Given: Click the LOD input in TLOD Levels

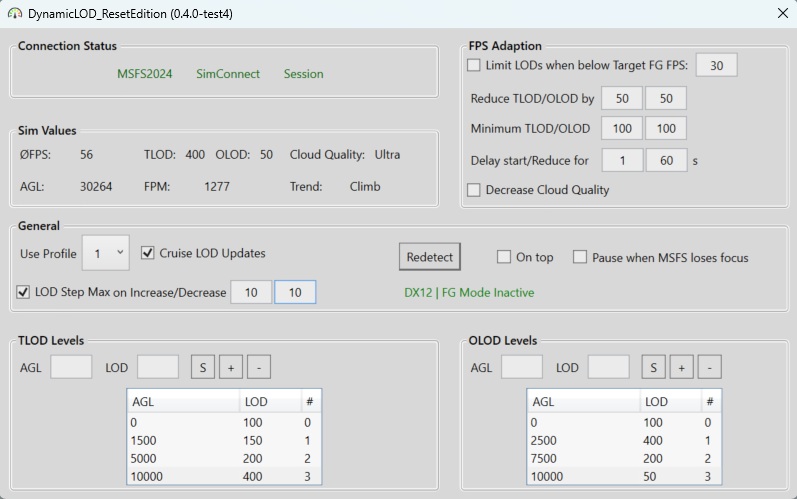Looking at the screenshot, I should point(158,367).
